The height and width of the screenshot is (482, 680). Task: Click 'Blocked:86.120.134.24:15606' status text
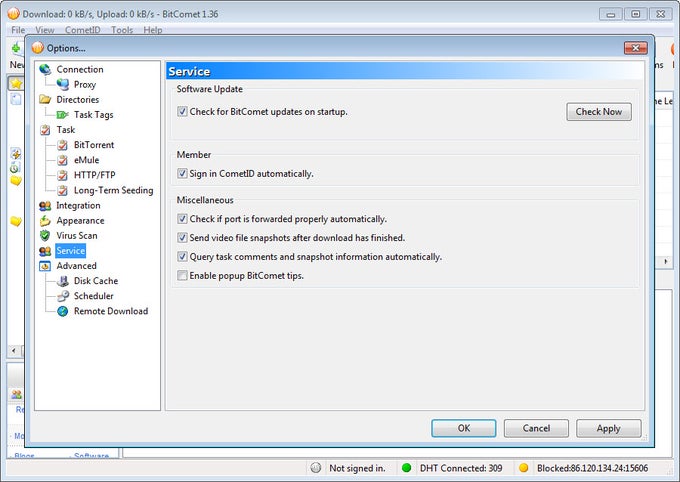592,468
